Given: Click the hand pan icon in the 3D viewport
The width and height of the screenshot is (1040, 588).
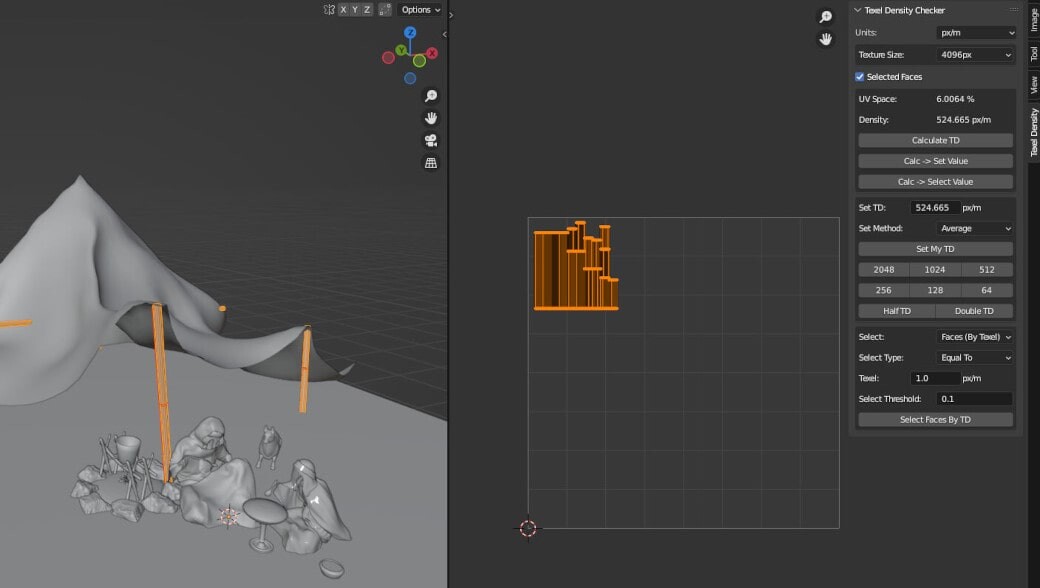Looking at the screenshot, I should coord(430,118).
